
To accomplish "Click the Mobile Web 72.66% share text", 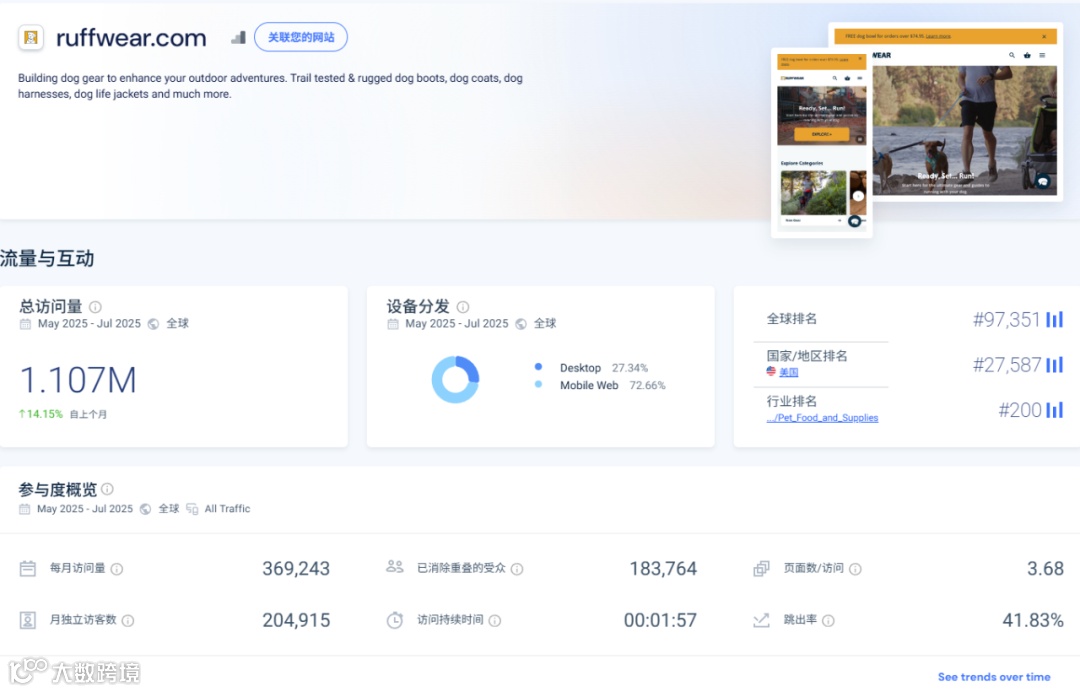I will coord(612,385).
